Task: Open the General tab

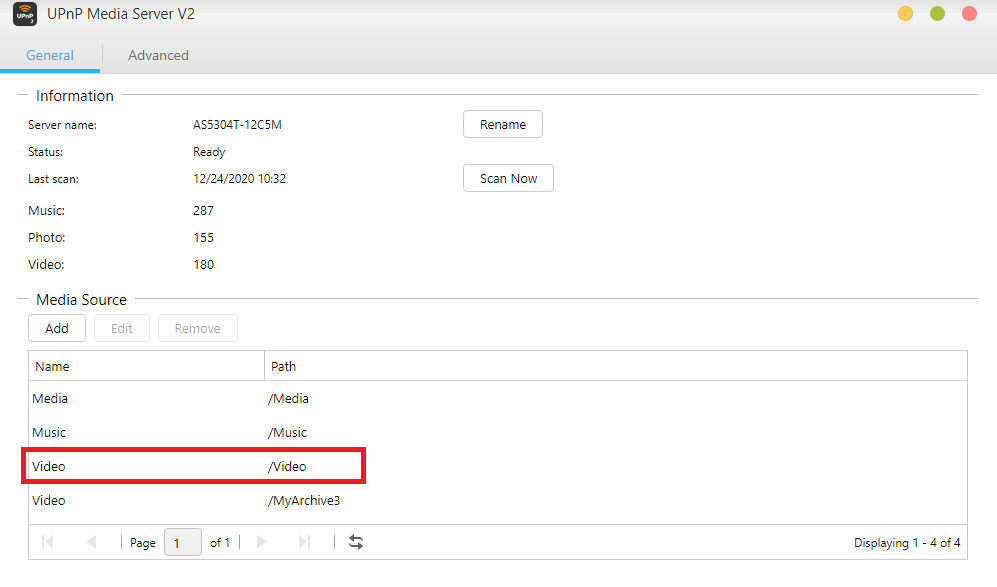Action: (50, 55)
